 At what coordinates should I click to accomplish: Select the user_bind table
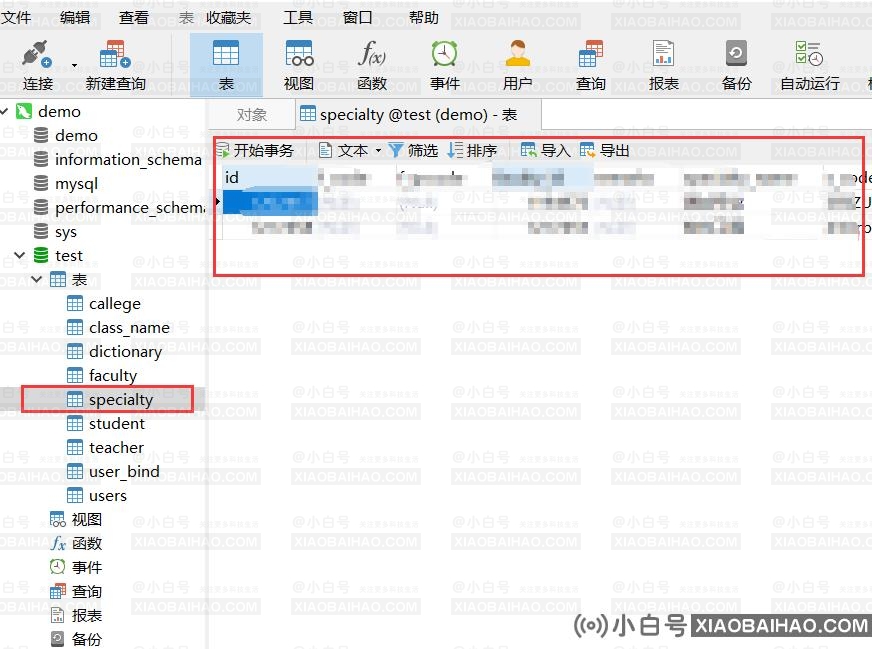click(125, 472)
